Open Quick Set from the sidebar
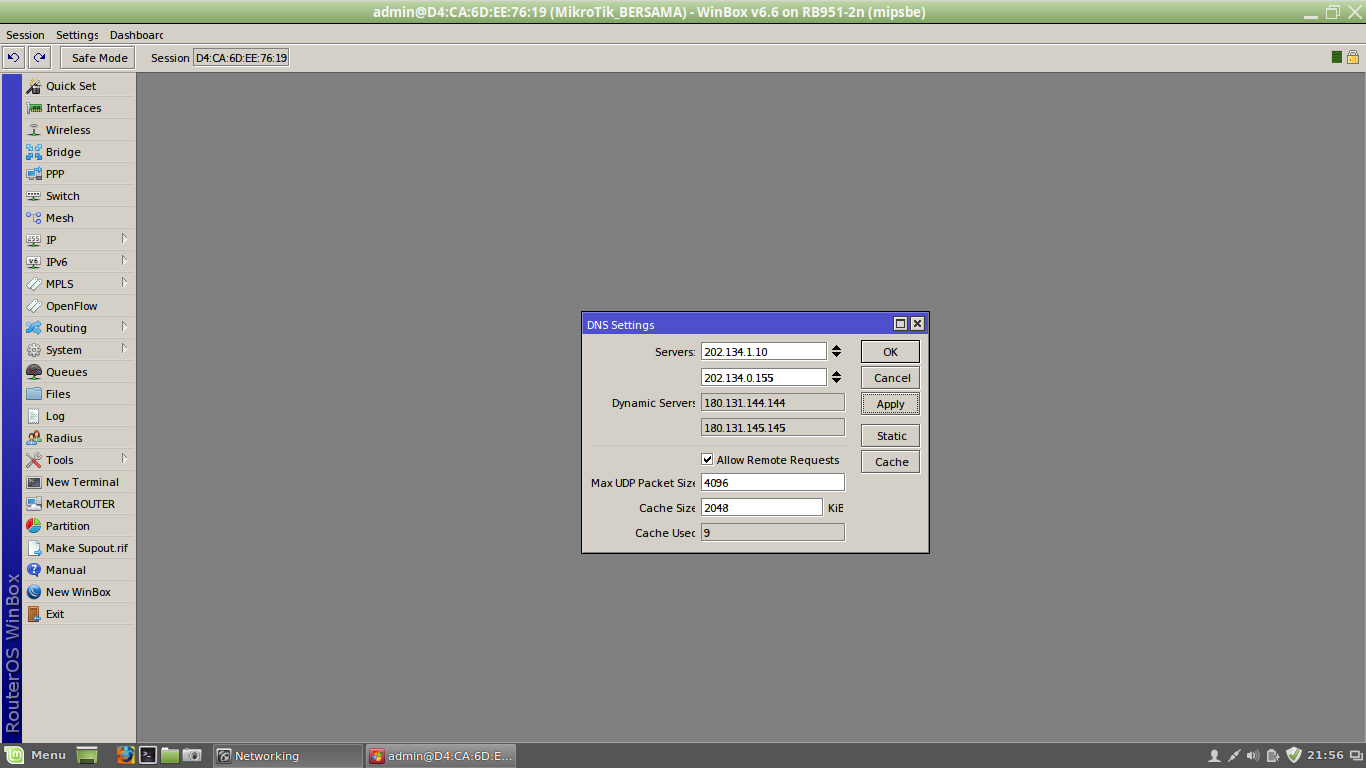The width and height of the screenshot is (1366, 768). tap(79, 86)
